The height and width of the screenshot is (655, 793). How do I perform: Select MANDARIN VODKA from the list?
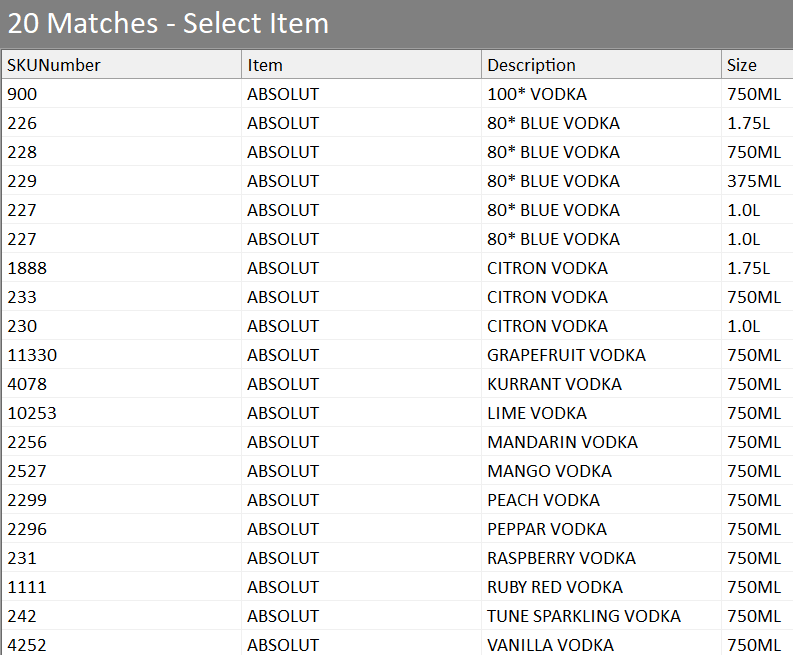[x=562, y=442]
